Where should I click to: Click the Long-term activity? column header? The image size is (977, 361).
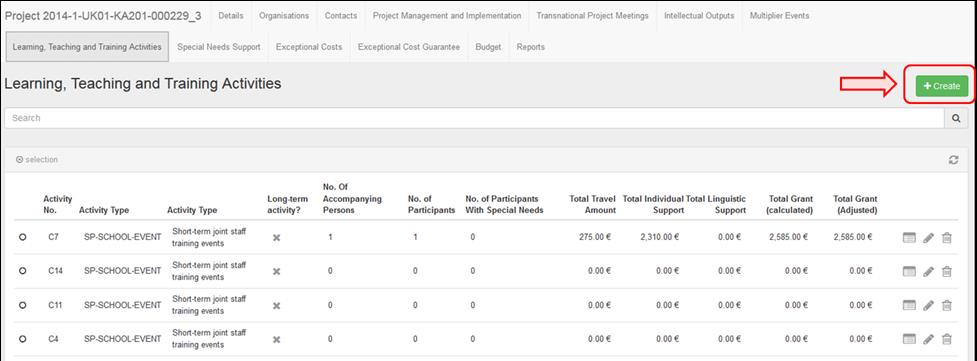point(287,205)
